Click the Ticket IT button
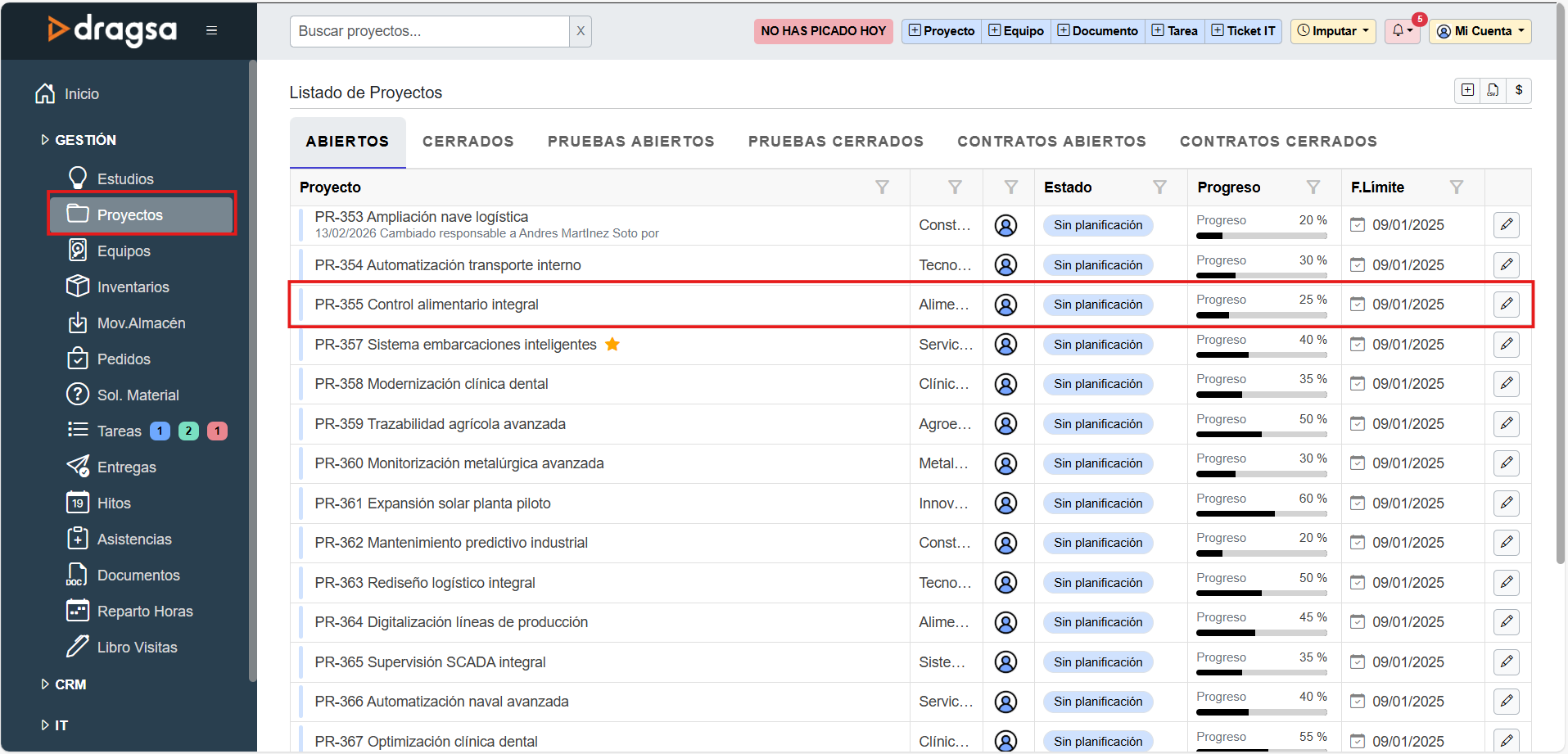 click(x=1243, y=31)
